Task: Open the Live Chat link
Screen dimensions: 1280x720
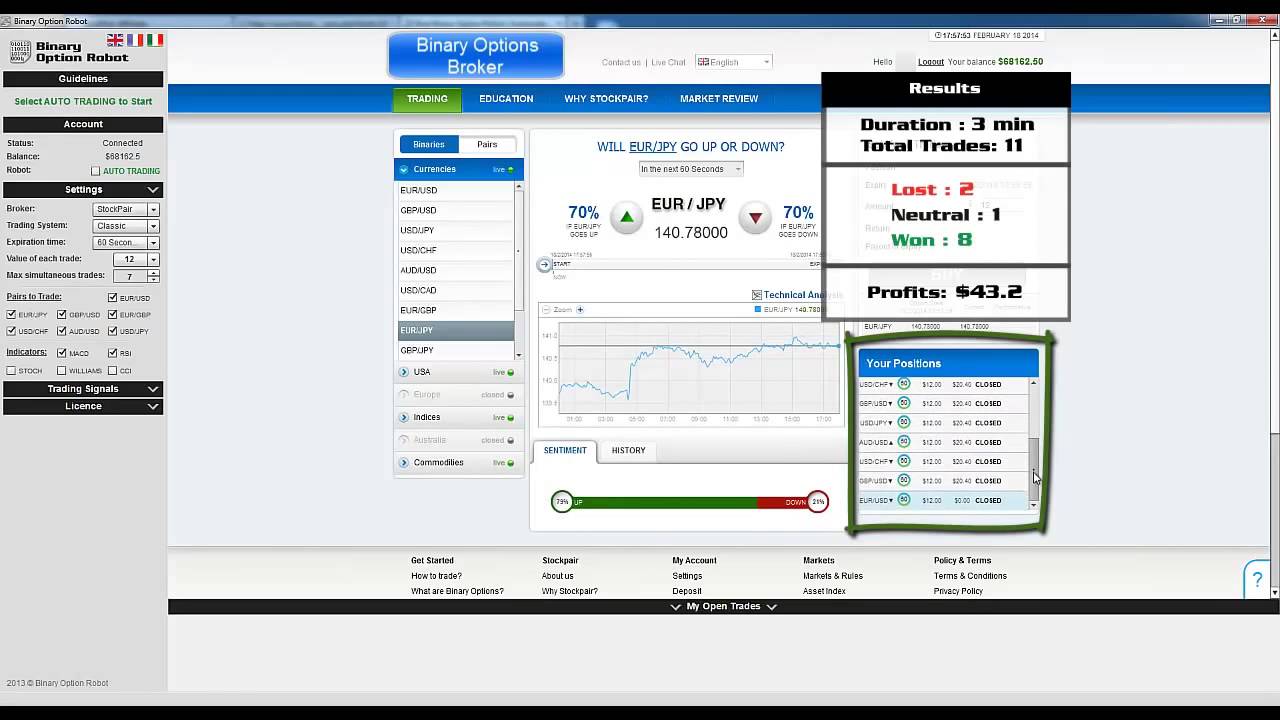Action: [x=668, y=62]
